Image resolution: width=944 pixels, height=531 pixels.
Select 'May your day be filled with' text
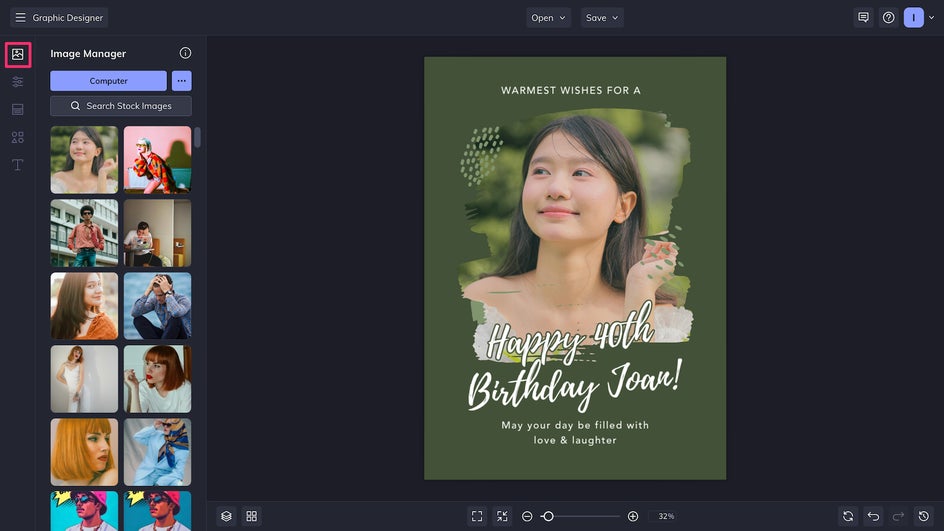(x=575, y=425)
